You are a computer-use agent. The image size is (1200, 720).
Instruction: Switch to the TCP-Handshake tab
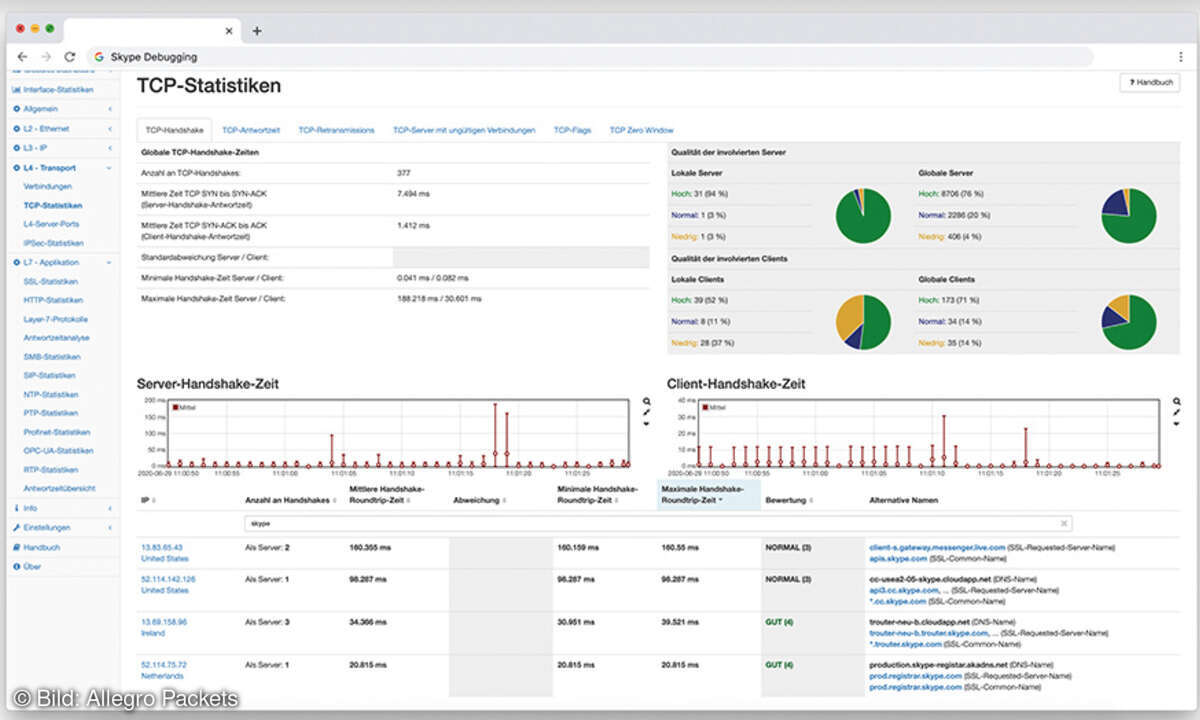point(174,130)
